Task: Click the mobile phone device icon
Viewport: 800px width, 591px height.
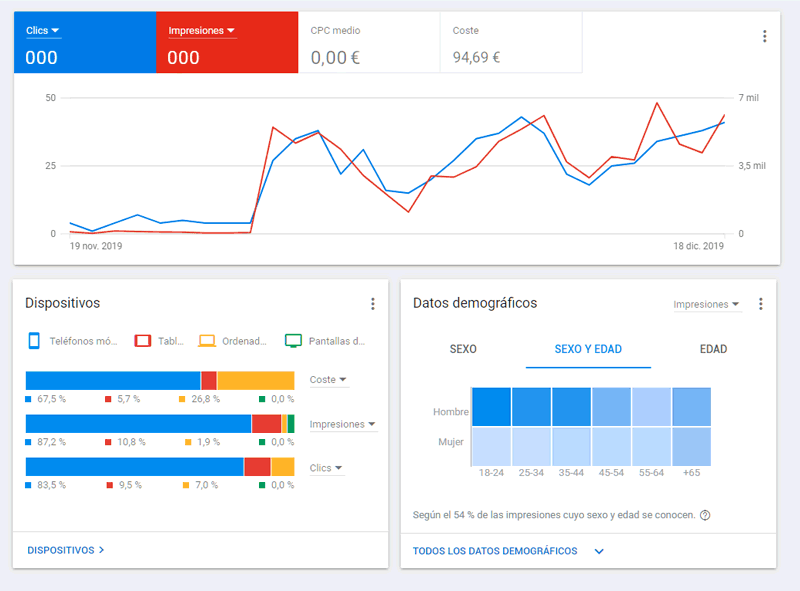Action: click(34, 340)
